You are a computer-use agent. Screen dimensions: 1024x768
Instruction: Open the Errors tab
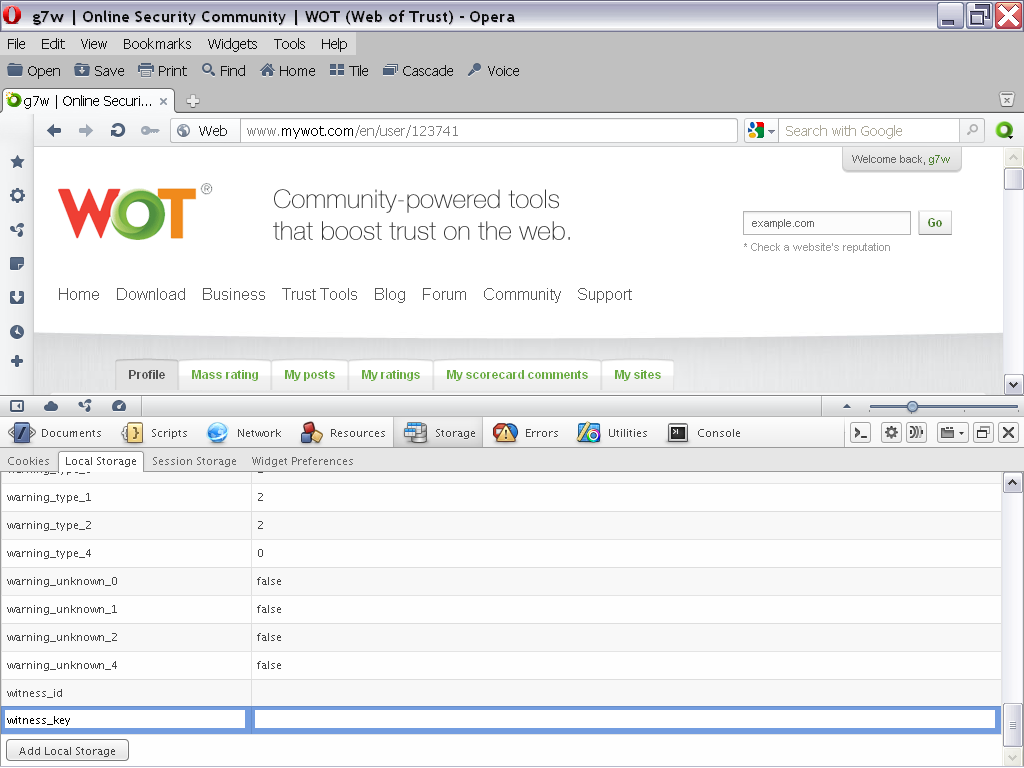click(x=526, y=432)
